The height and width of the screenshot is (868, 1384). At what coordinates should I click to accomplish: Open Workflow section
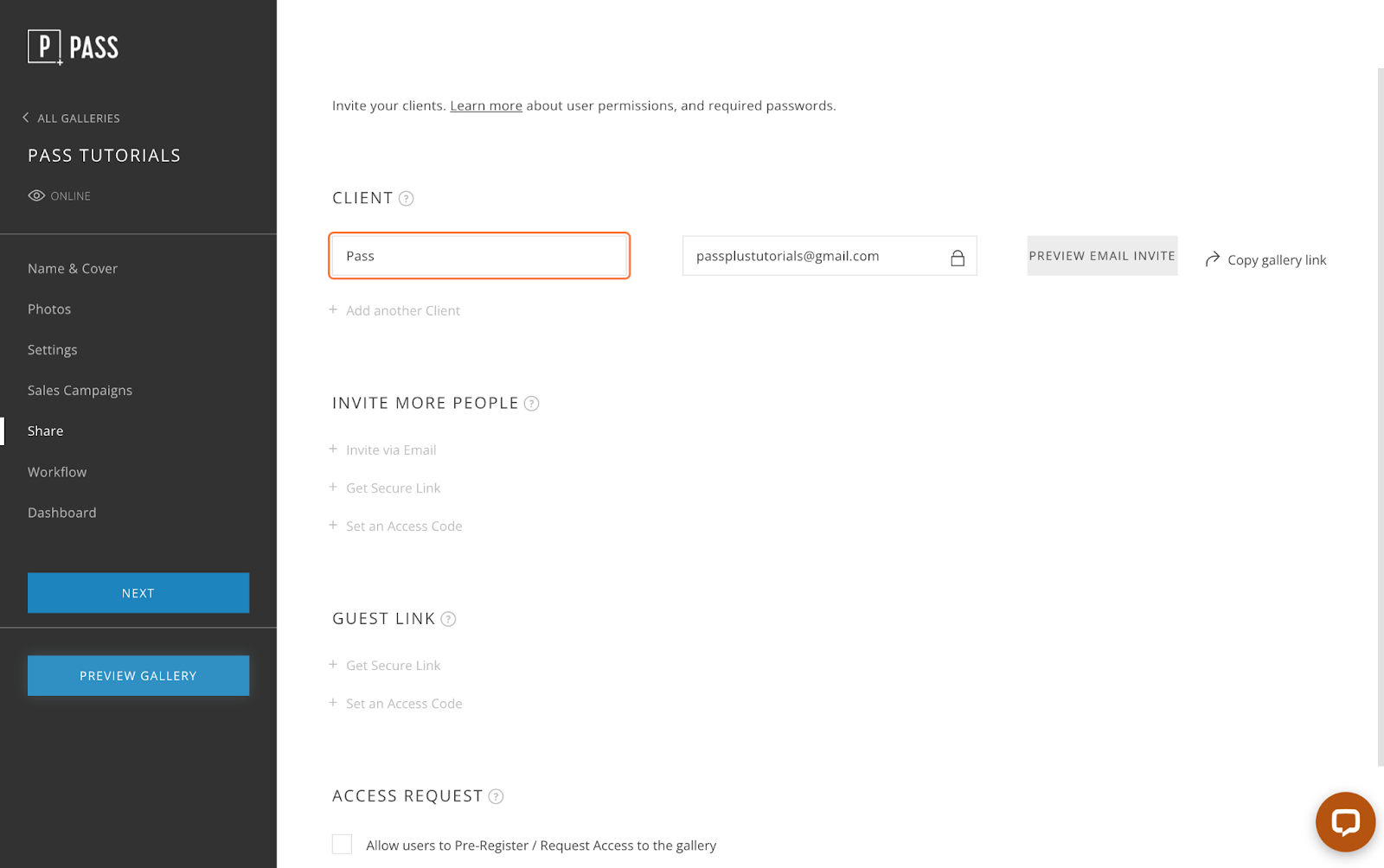click(57, 472)
